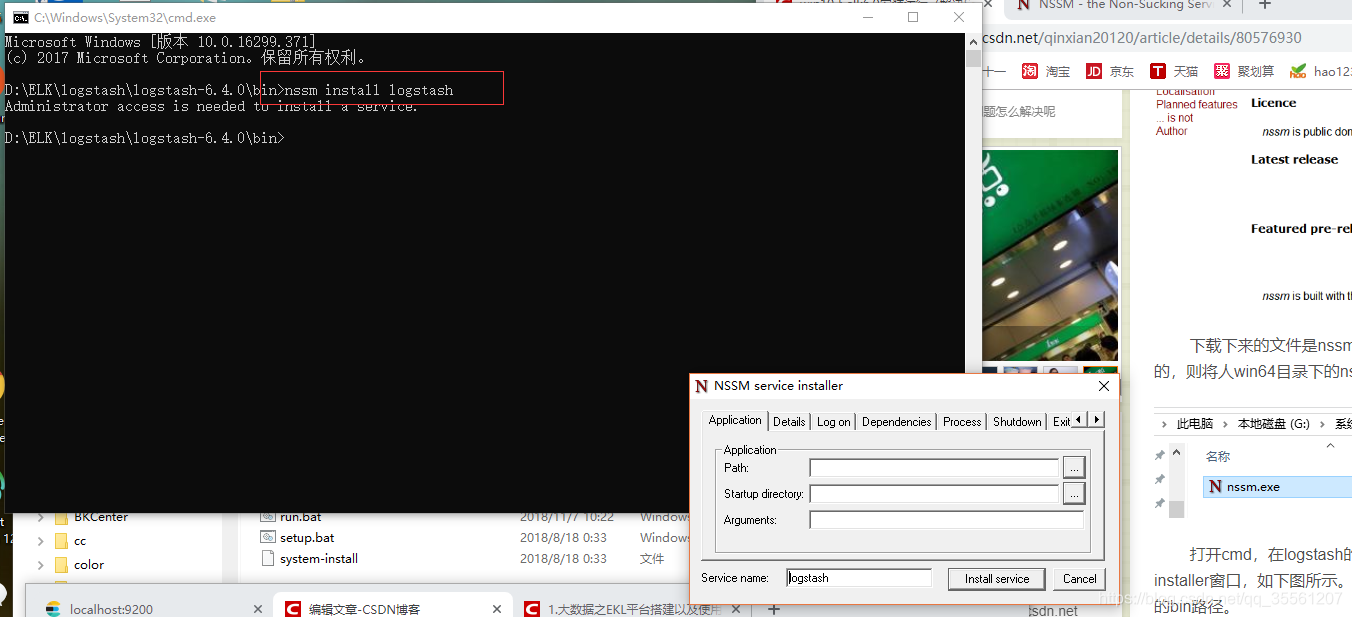Select system-install file in Explorer
1352x617 pixels.
point(319,559)
